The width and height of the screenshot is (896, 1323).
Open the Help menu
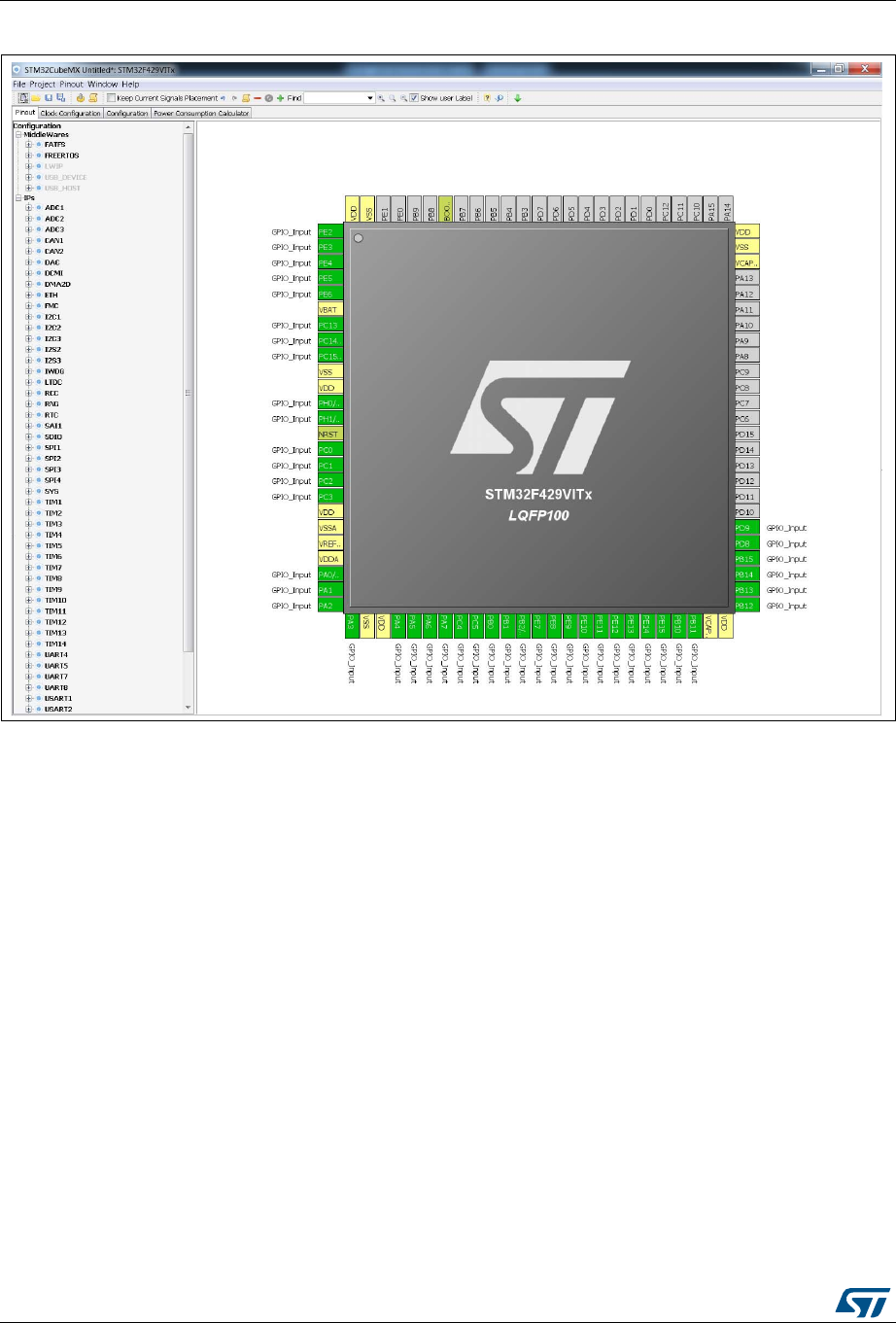[x=130, y=85]
